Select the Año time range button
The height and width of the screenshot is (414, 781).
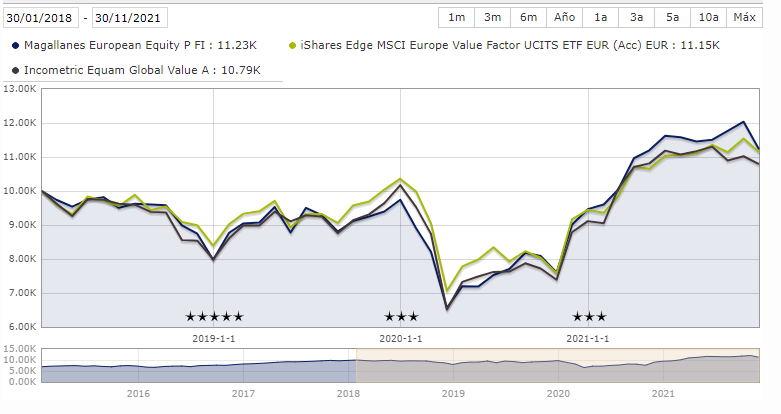[564, 17]
